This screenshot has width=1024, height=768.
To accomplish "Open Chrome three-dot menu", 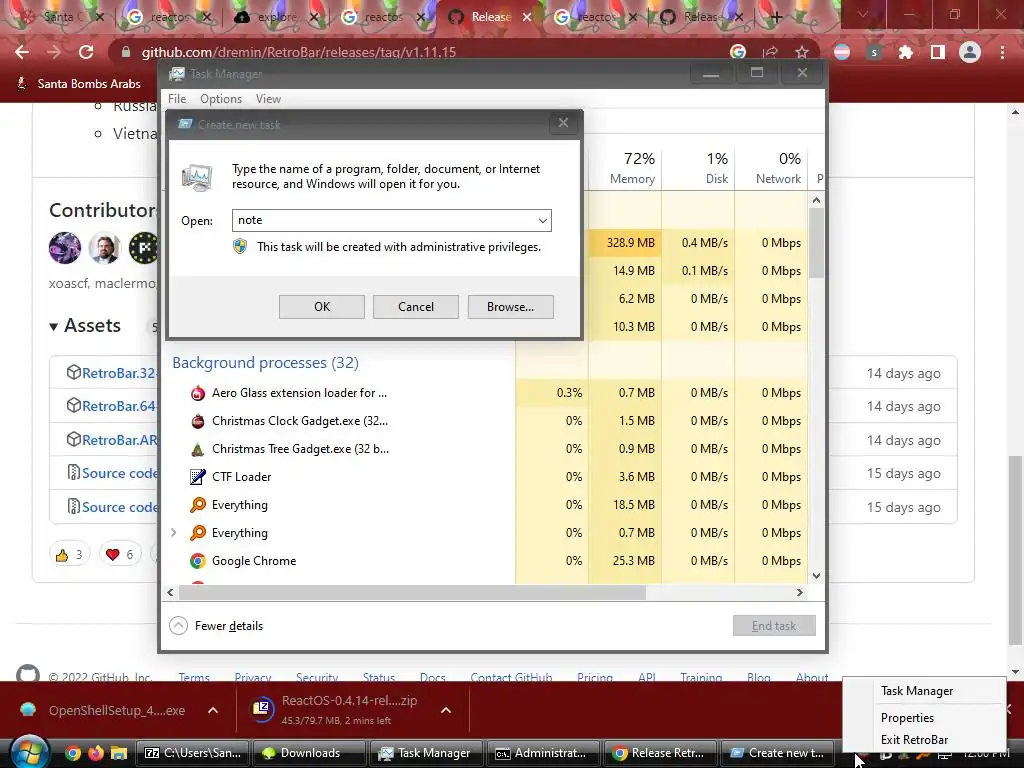I will tap(1002, 52).
